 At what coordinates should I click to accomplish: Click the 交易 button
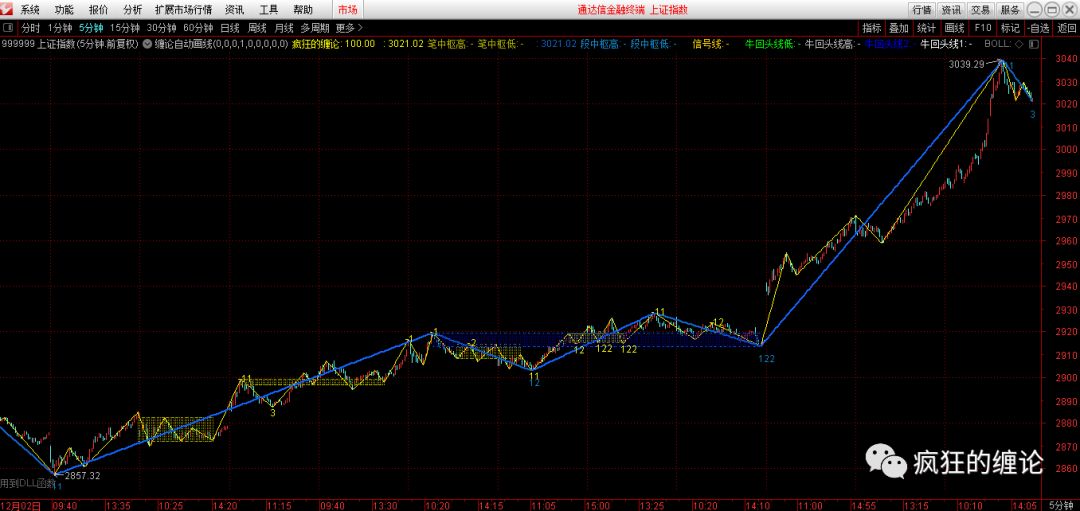pos(981,10)
